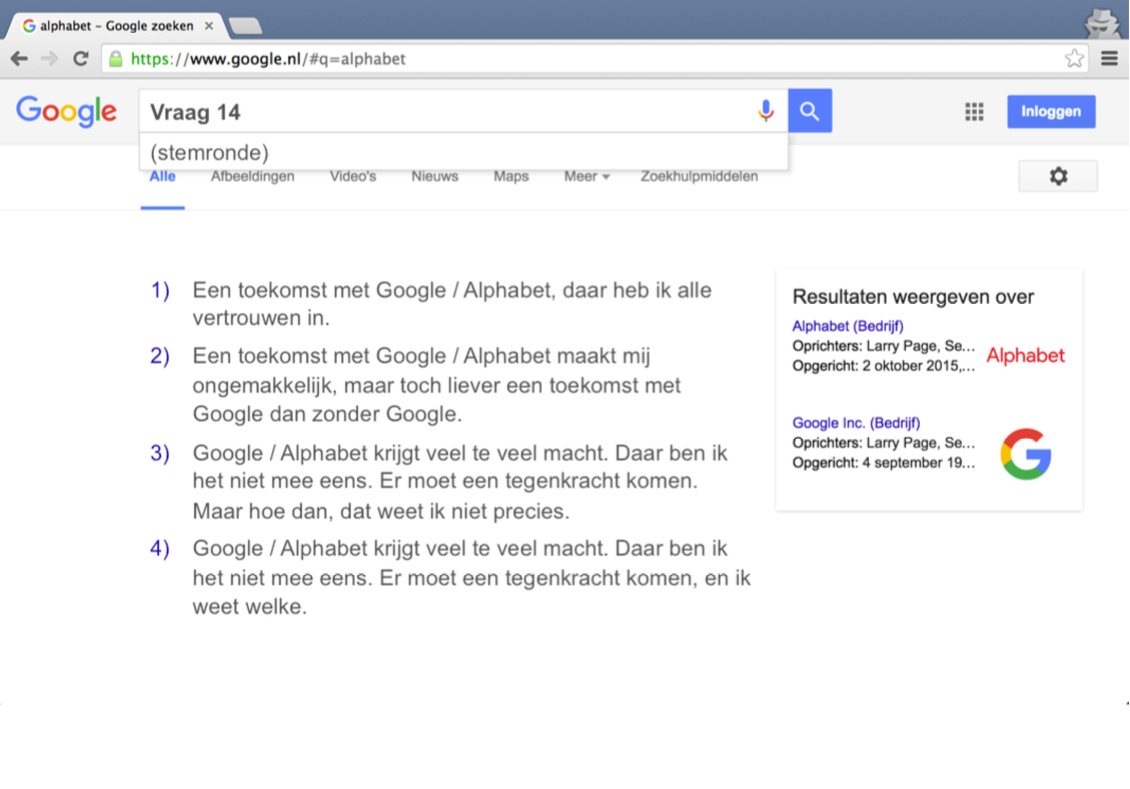Expand the Meer dropdown menu
The image size is (1130, 789).
pos(586,177)
